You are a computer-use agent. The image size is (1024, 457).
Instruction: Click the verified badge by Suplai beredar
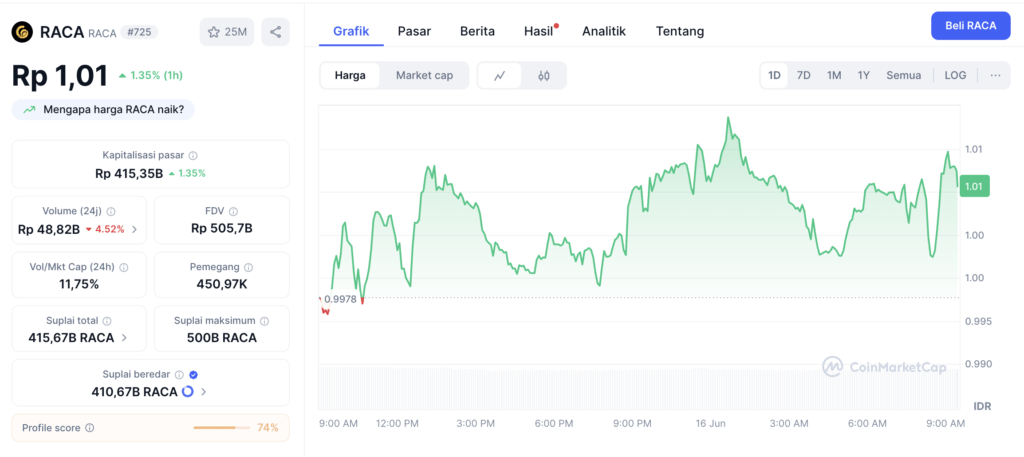point(193,375)
